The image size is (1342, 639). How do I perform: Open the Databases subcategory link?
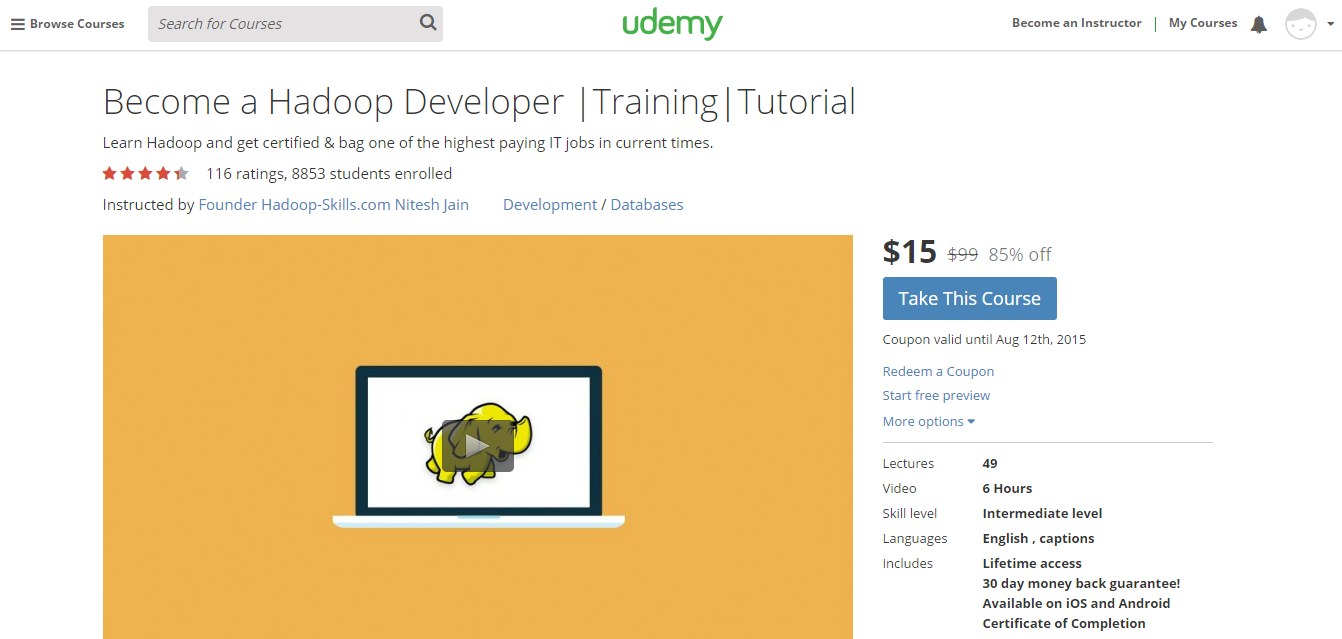pyautogui.click(x=647, y=204)
